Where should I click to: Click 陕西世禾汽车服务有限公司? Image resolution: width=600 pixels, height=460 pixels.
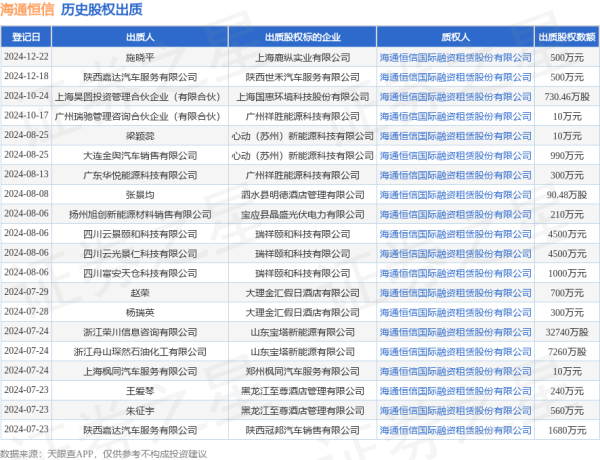[x=303, y=77]
